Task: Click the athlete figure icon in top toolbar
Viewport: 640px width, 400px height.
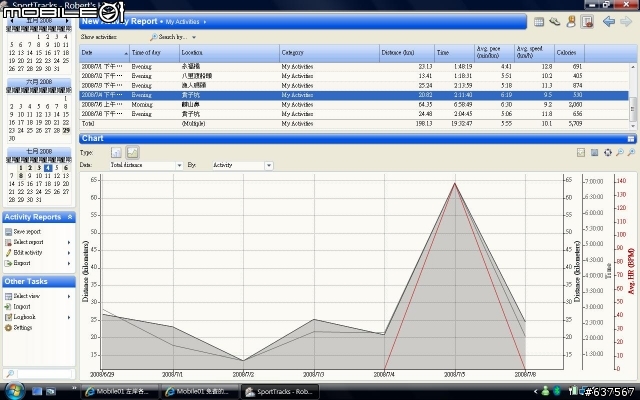Action: [x=571, y=22]
